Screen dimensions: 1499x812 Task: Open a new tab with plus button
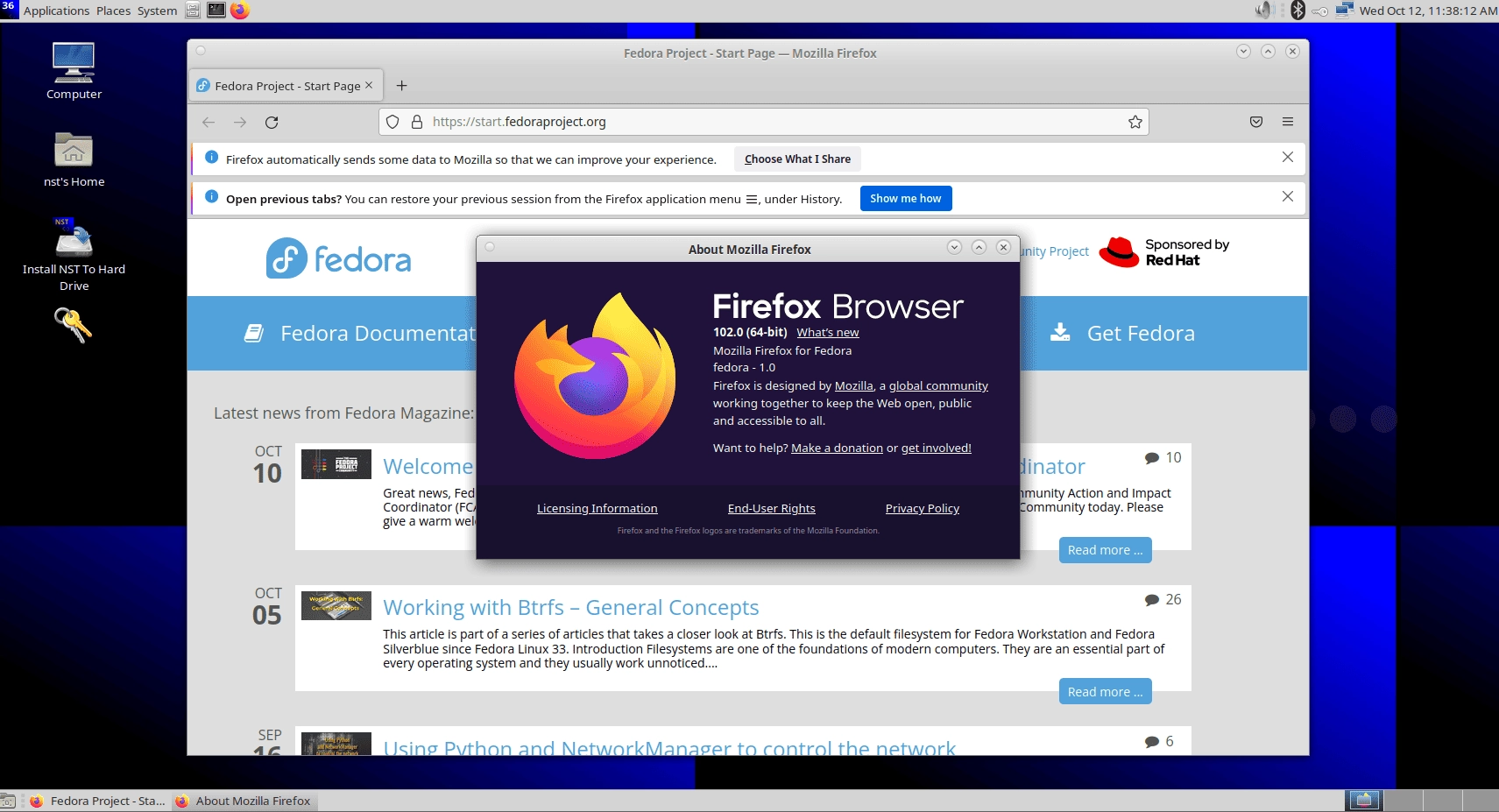(401, 85)
